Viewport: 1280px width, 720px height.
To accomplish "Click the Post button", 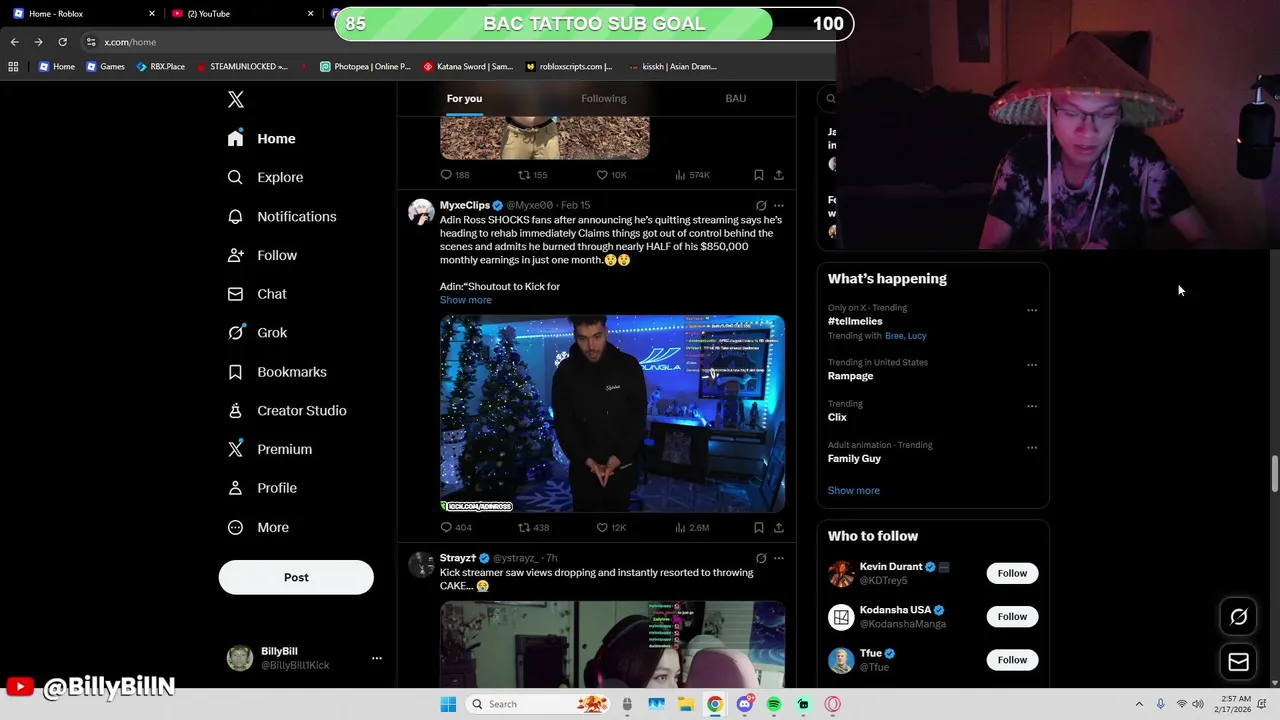I will 296,577.
